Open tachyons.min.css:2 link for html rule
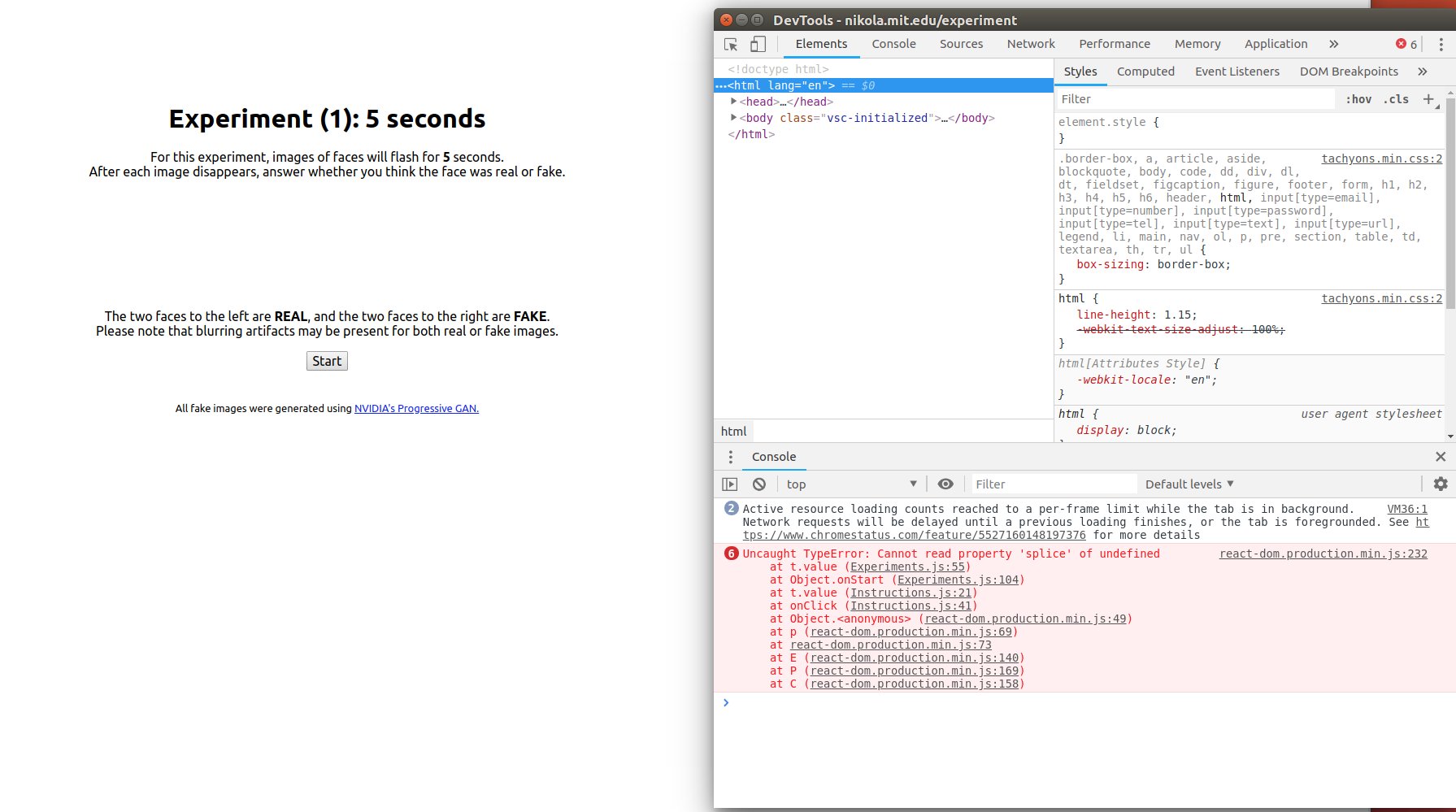Screen dimensions: 1456x812 (1381, 298)
